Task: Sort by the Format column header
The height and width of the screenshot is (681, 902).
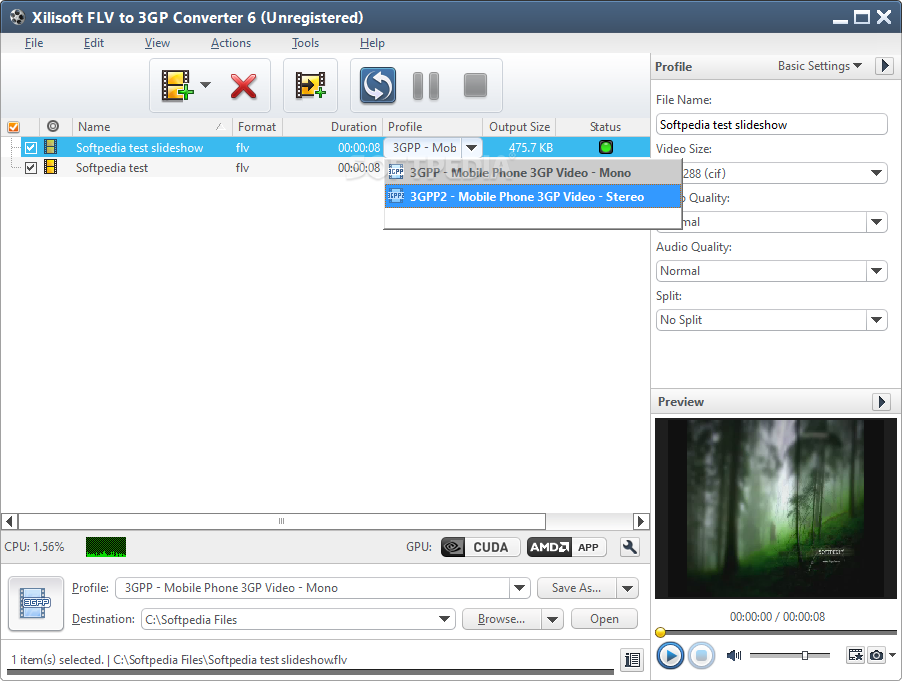Action: (x=257, y=127)
